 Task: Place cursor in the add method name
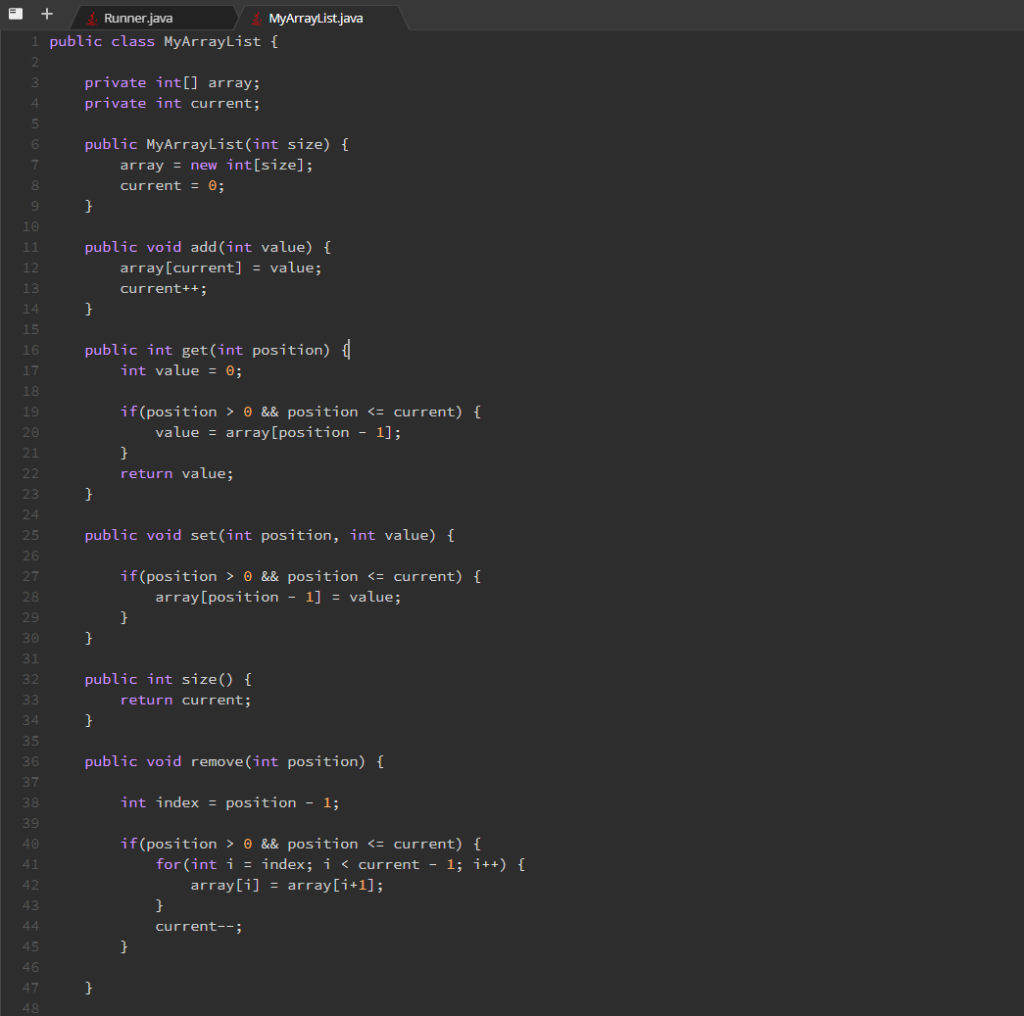203,246
